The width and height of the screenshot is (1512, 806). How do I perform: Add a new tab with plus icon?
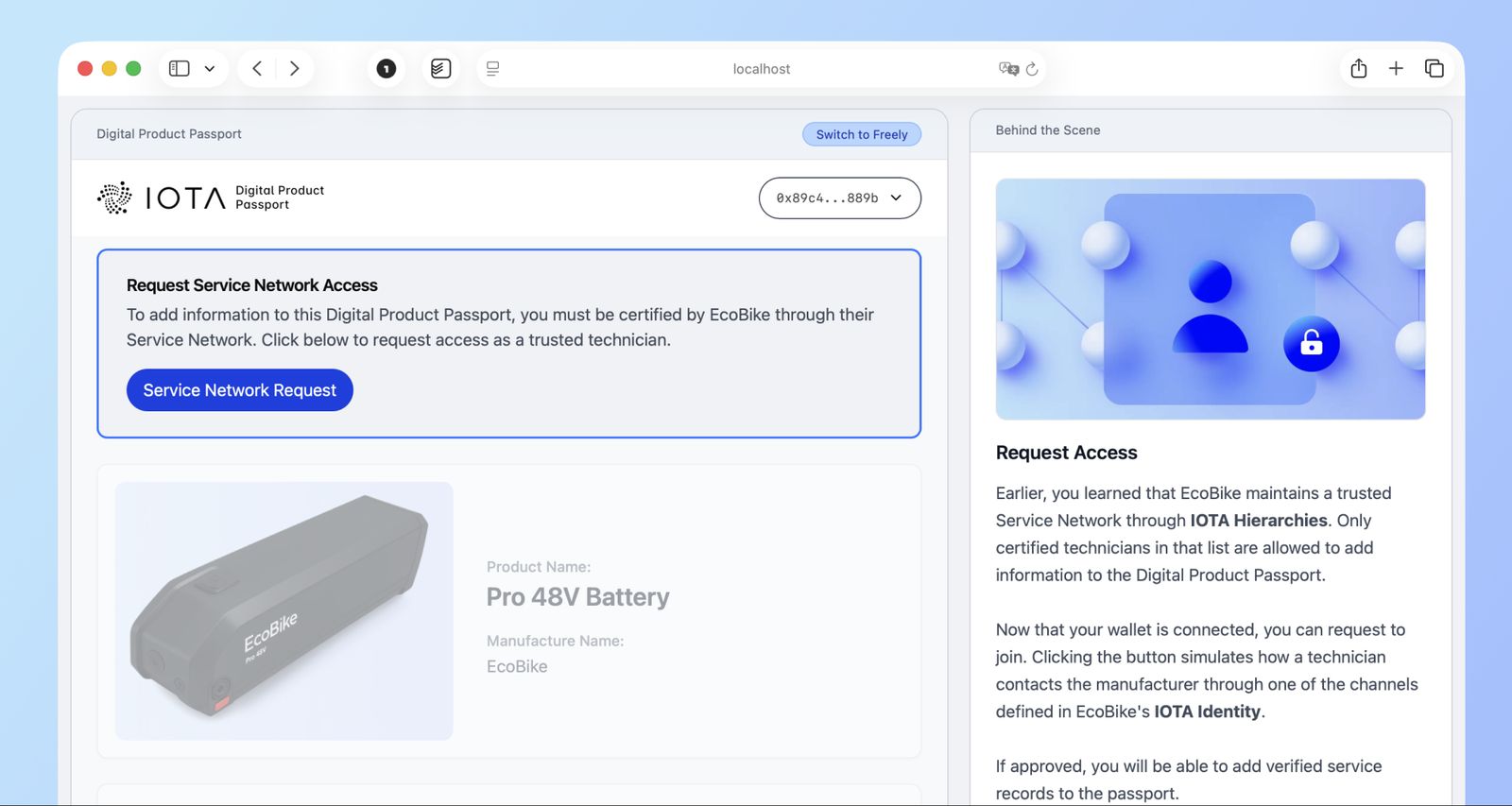tap(1396, 68)
